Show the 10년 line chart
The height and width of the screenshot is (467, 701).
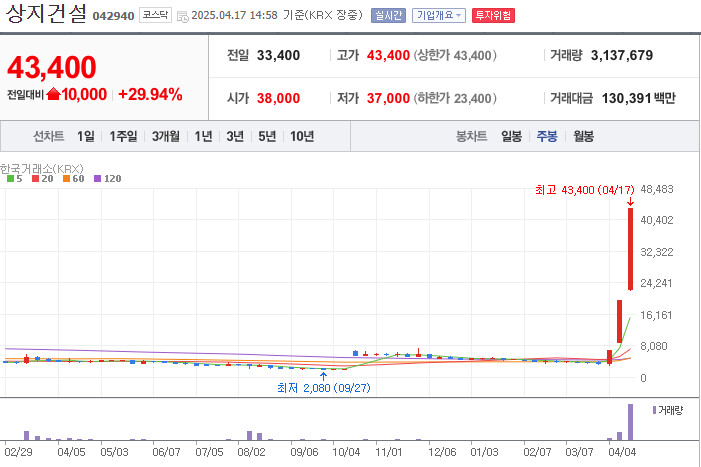tap(301, 136)
